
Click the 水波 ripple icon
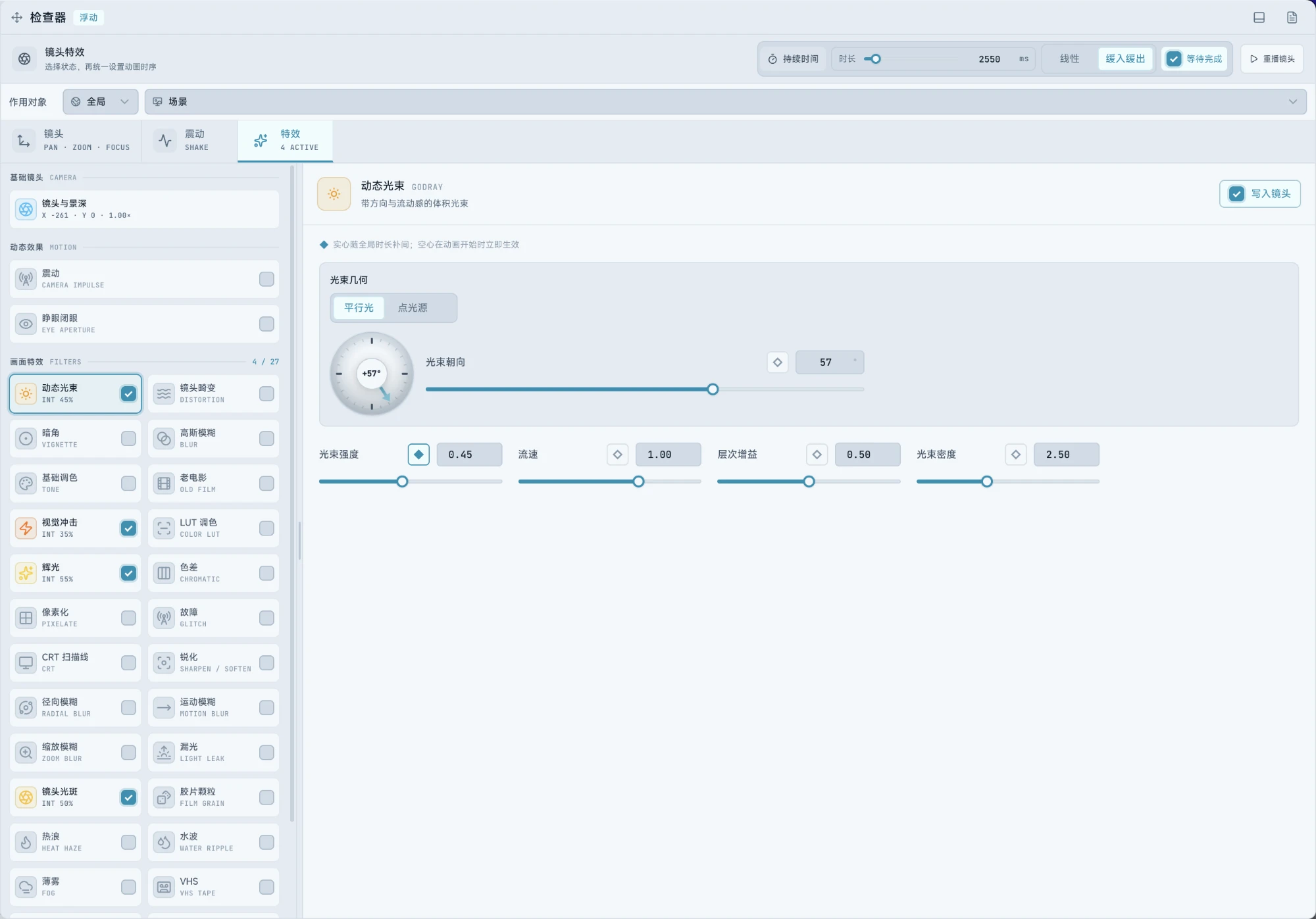click(x=164, y=842)
